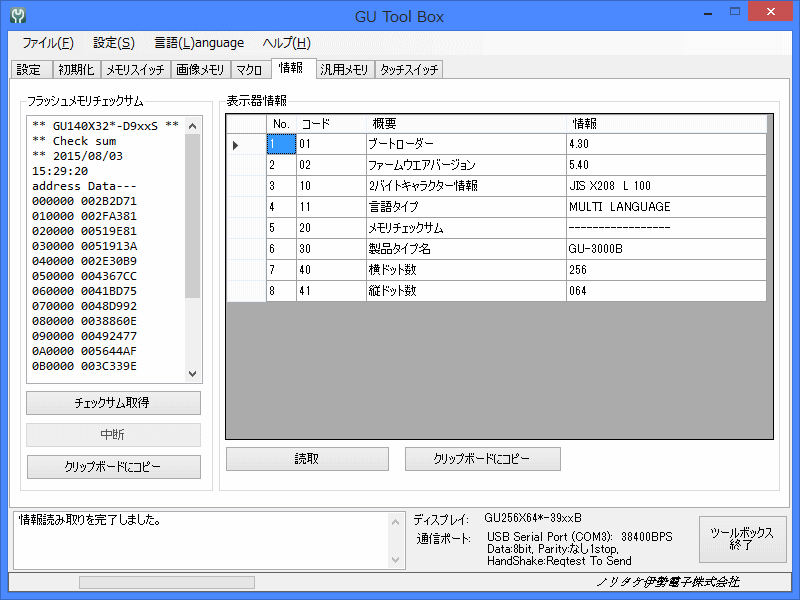Viewport: 800px width, 600px height.
Task: Click checksum list scroll down arrow
Action: [x=192, y=373]
